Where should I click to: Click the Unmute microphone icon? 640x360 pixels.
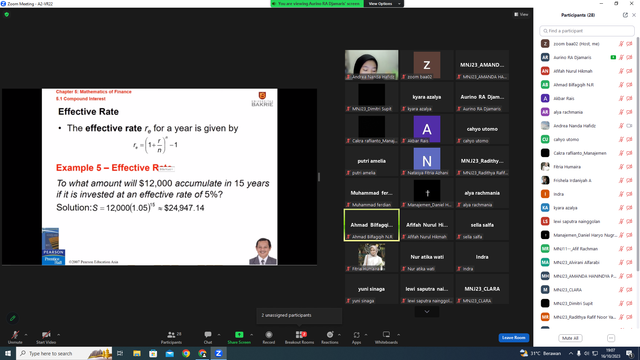click(15, 335)
